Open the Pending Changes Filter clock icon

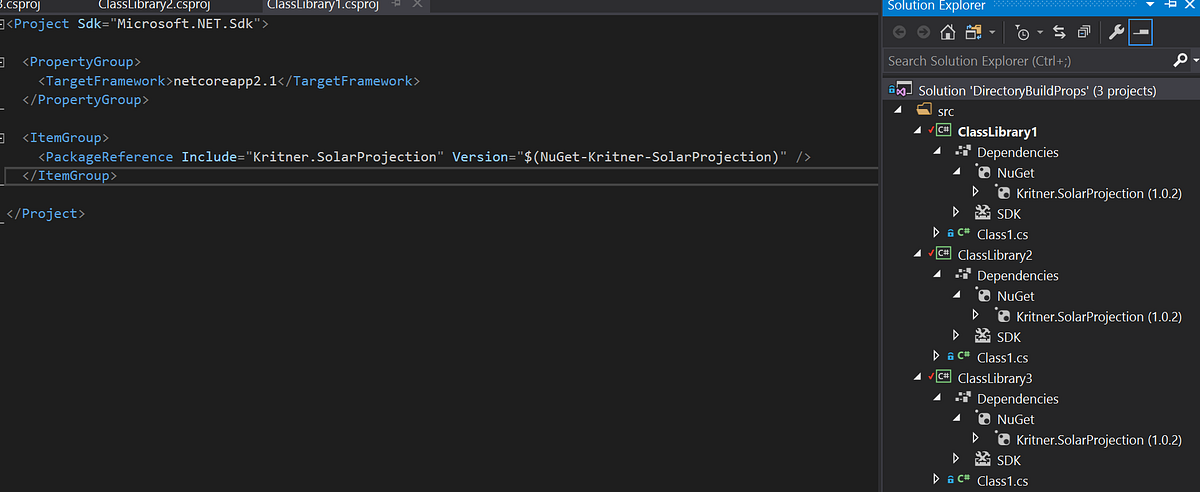coord(1023,33)
